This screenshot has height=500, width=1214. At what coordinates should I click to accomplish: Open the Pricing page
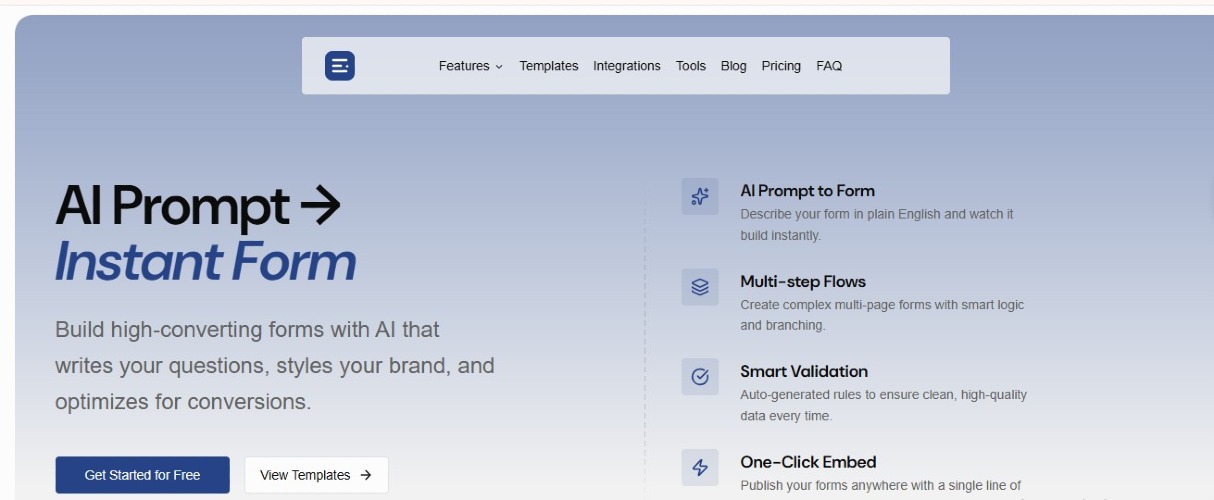[781, 66]
